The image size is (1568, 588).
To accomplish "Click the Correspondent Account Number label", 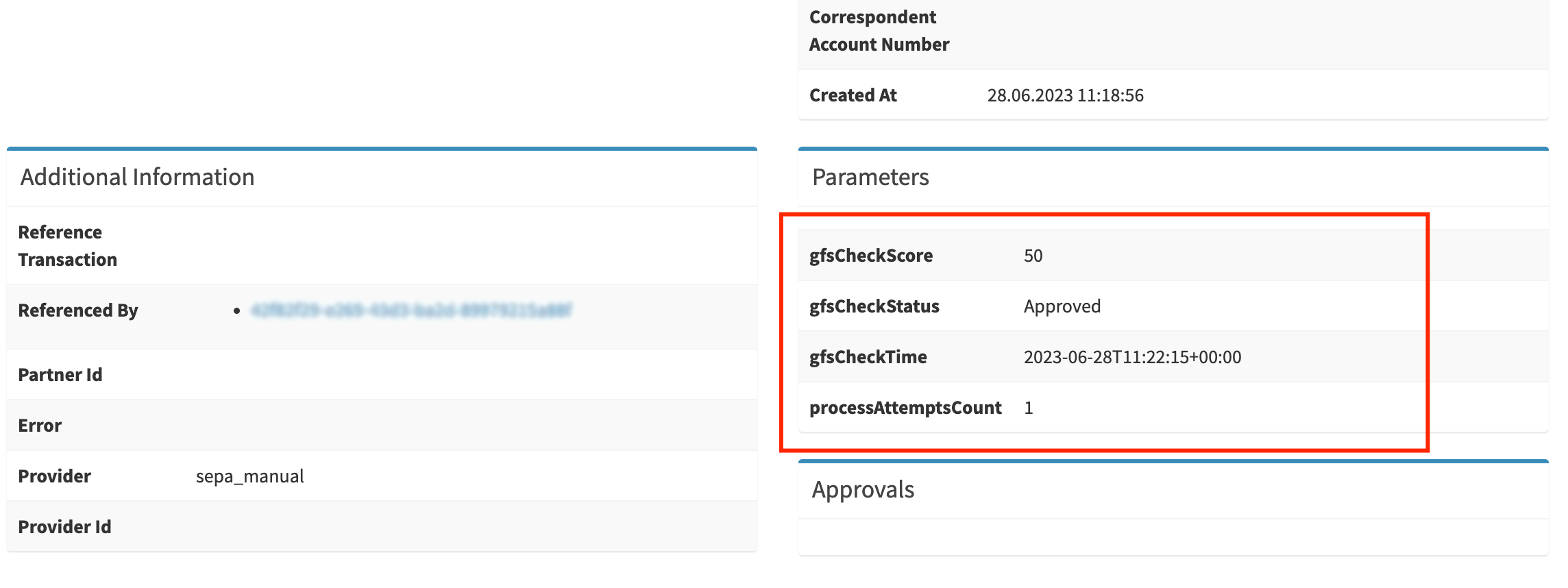I will (x=879, y=31).
